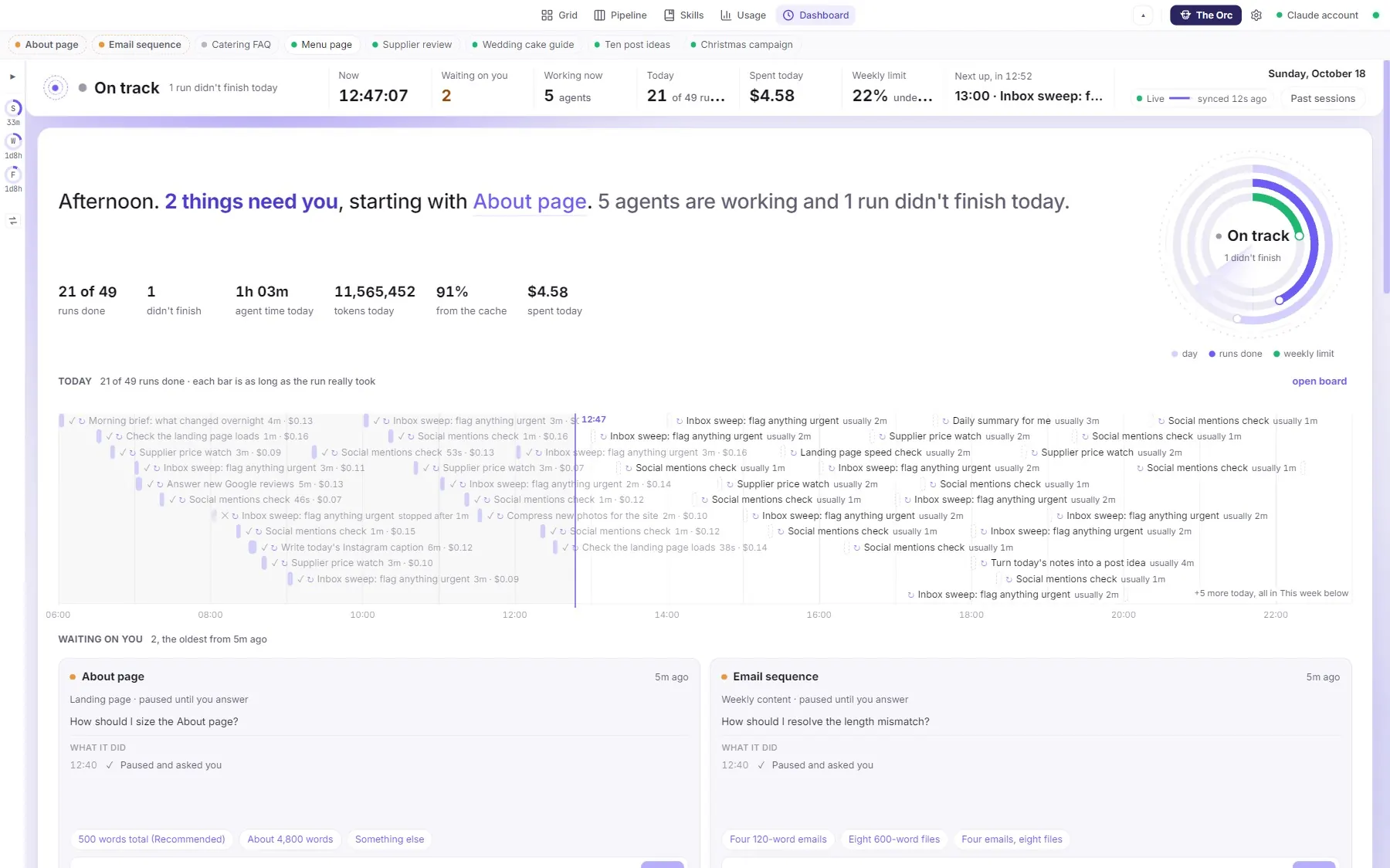This screenshot has width=1390, height=868.
Task: Follow the About page link in headline
Action: click(530, 202)
